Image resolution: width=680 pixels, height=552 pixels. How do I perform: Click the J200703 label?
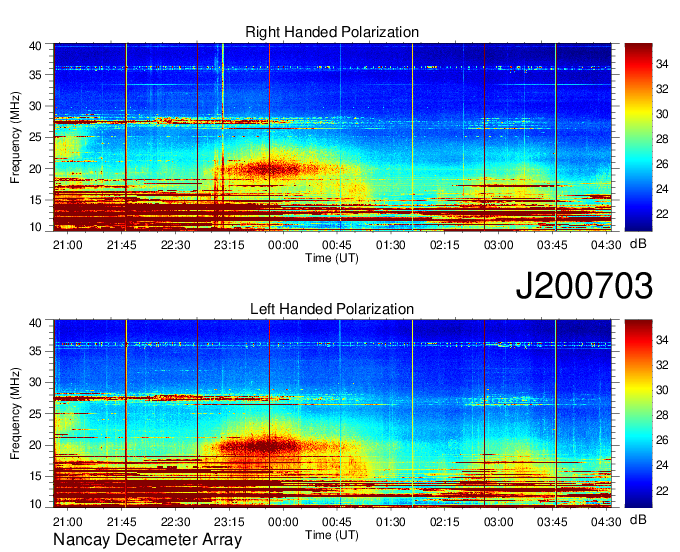pyautogui.click(x=584, y=286)
